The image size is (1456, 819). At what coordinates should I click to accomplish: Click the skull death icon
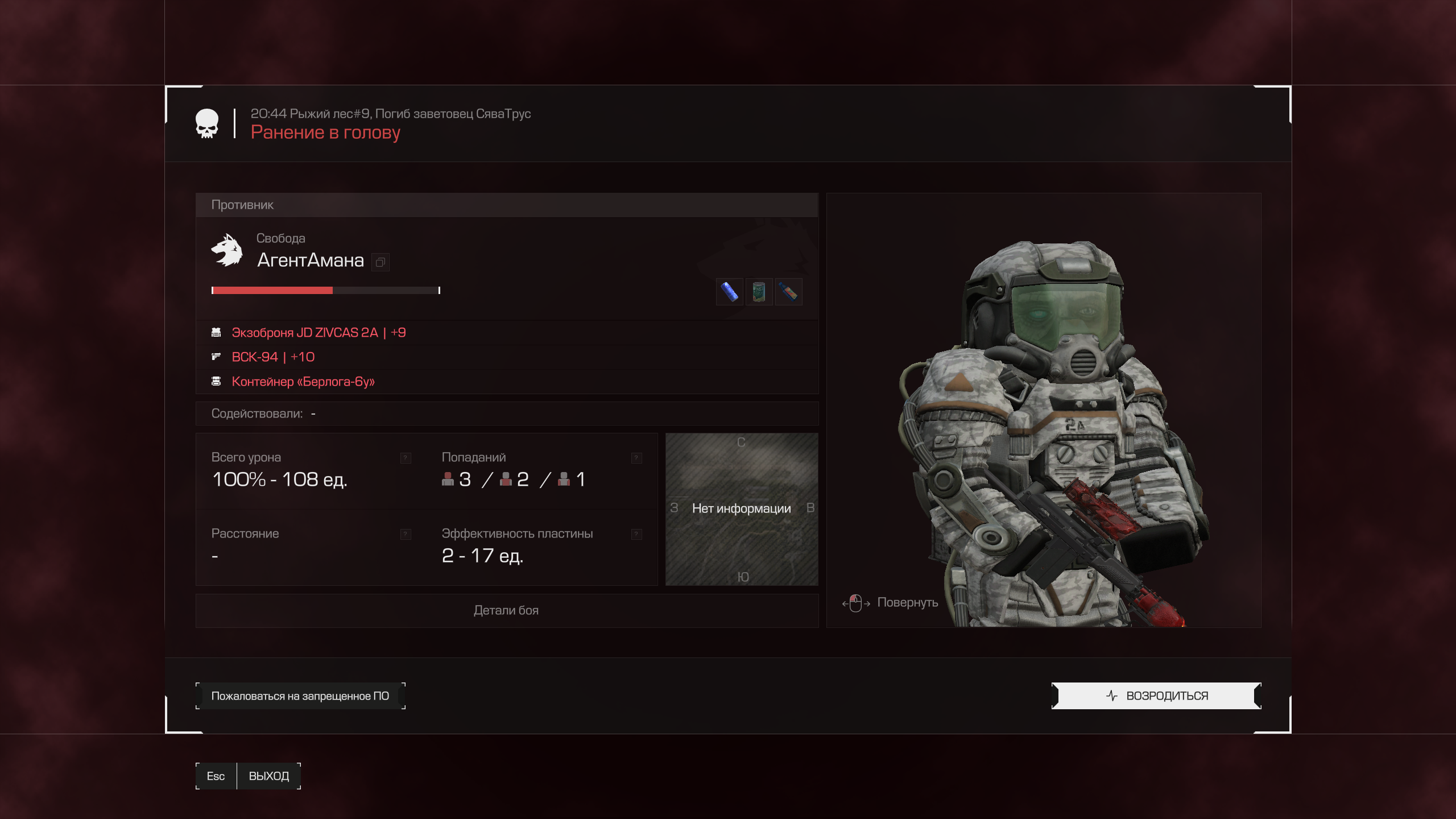pyautogui.click(x=207, y=123)
